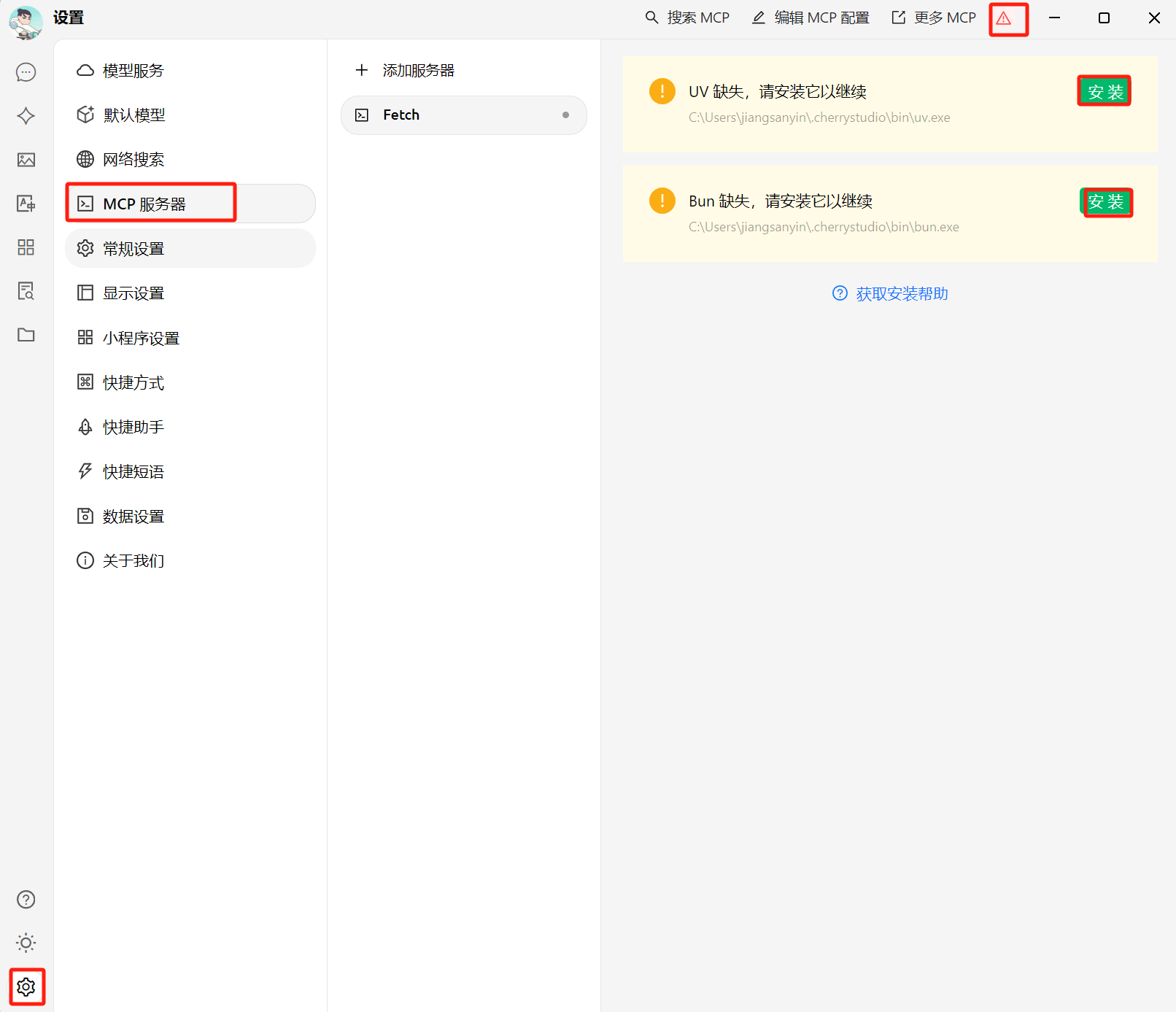Open the chat assistants sidebar icon
Screen dimensions: 1176x1012
(x=26, y=72)
